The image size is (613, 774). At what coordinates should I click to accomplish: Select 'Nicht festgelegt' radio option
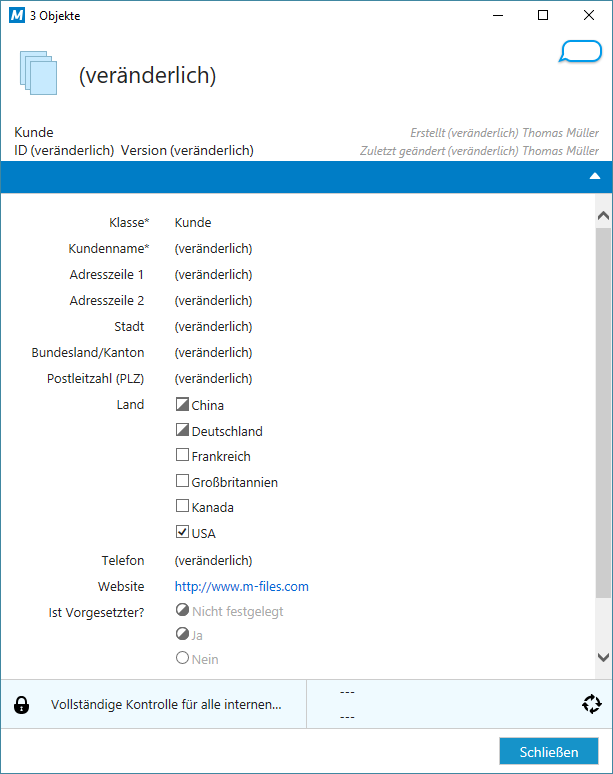182,610
